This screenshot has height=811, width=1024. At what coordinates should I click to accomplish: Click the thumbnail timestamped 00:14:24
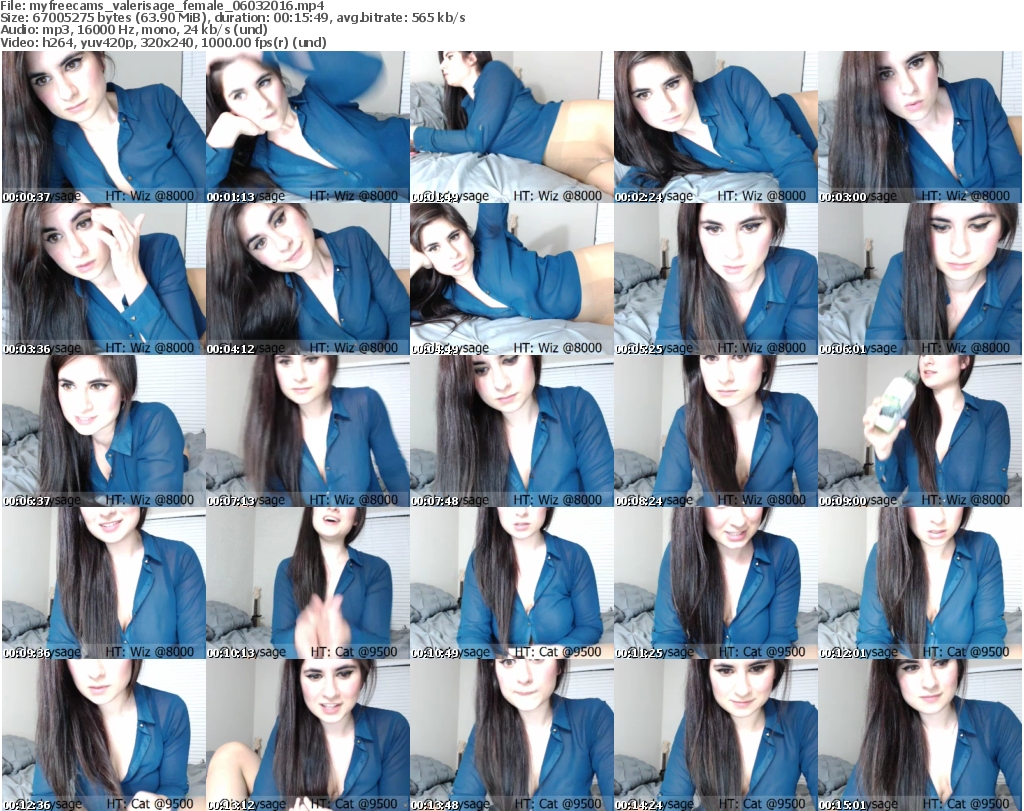pos(715,735)
